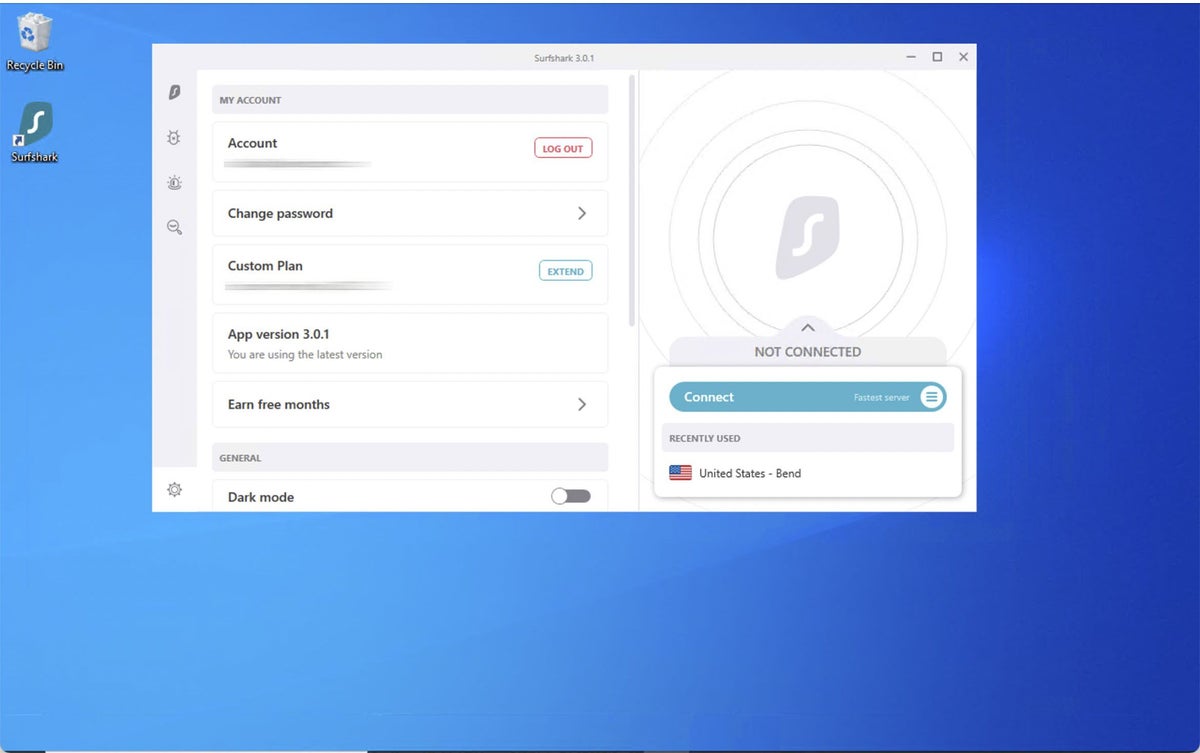Image resolution: width=1200 pixels, height=753 pixels.
Task: Click the Account label in account card
Action: (x=253, y=143)
